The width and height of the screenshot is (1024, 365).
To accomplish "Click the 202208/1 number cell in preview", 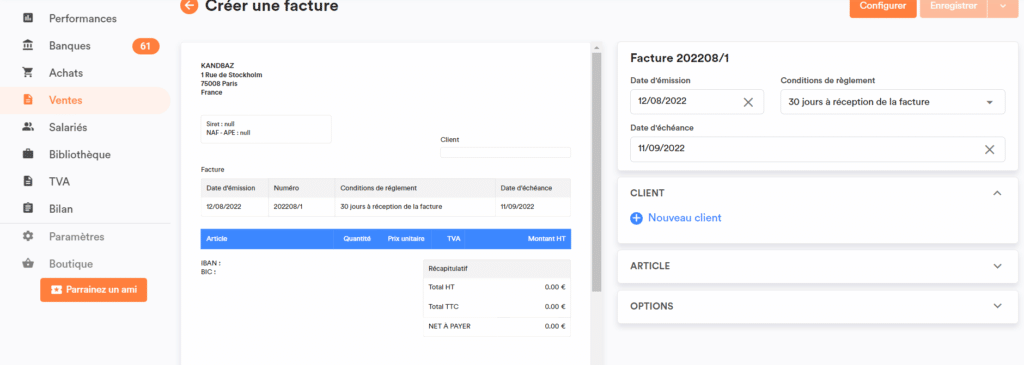I will pyautogui.click(x=301, y=206).
